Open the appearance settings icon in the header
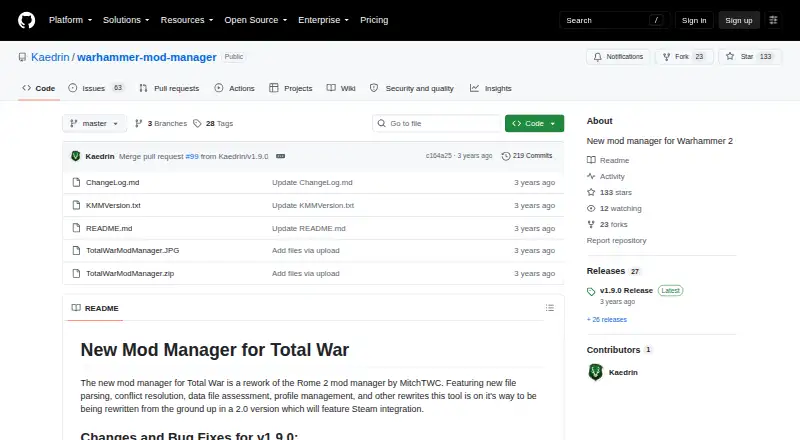The width and height of the screenshot is (800, 440). pos(773,20)
